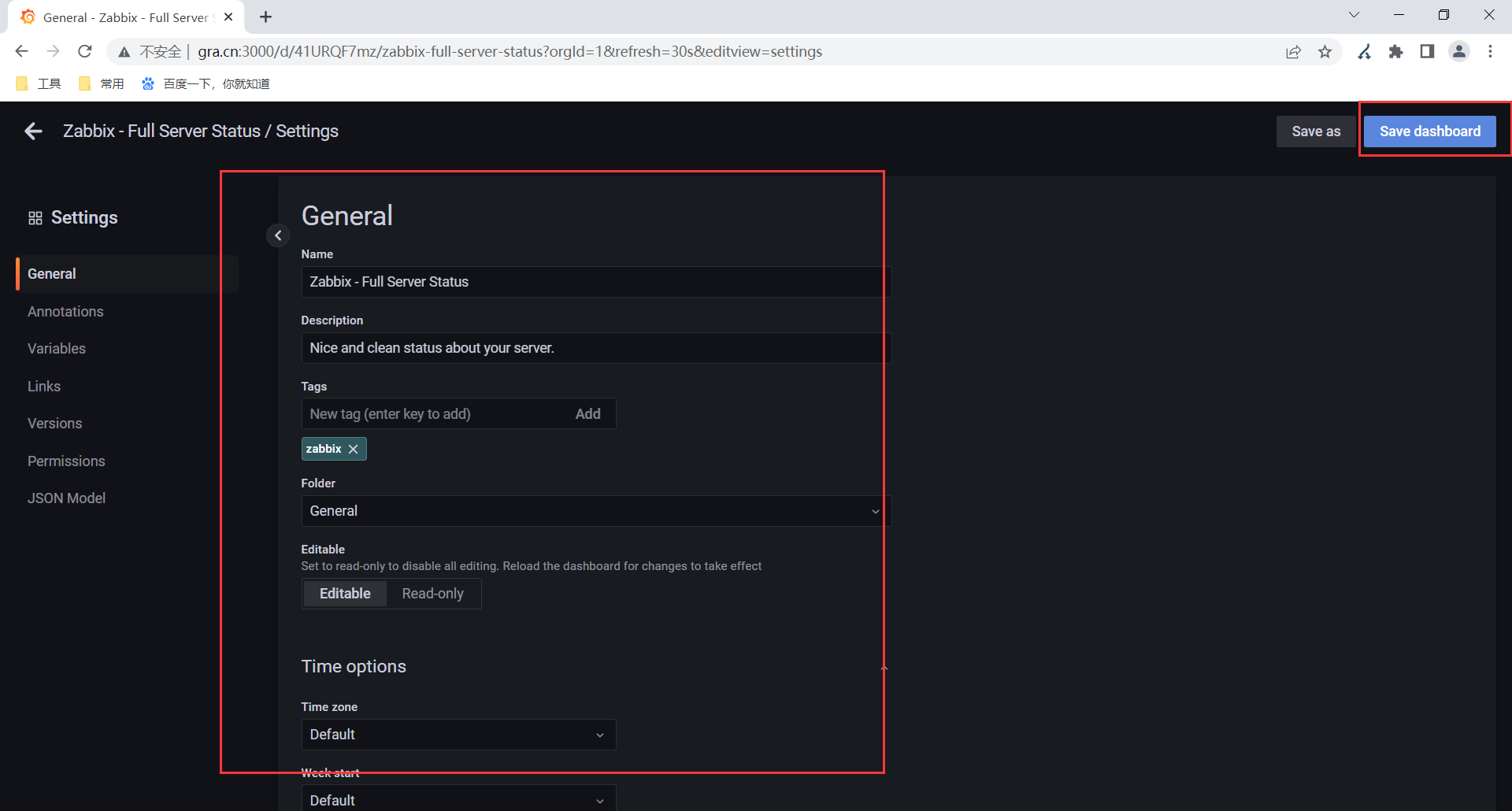
Task: Share this page via the share icon
Action: 1293,51
